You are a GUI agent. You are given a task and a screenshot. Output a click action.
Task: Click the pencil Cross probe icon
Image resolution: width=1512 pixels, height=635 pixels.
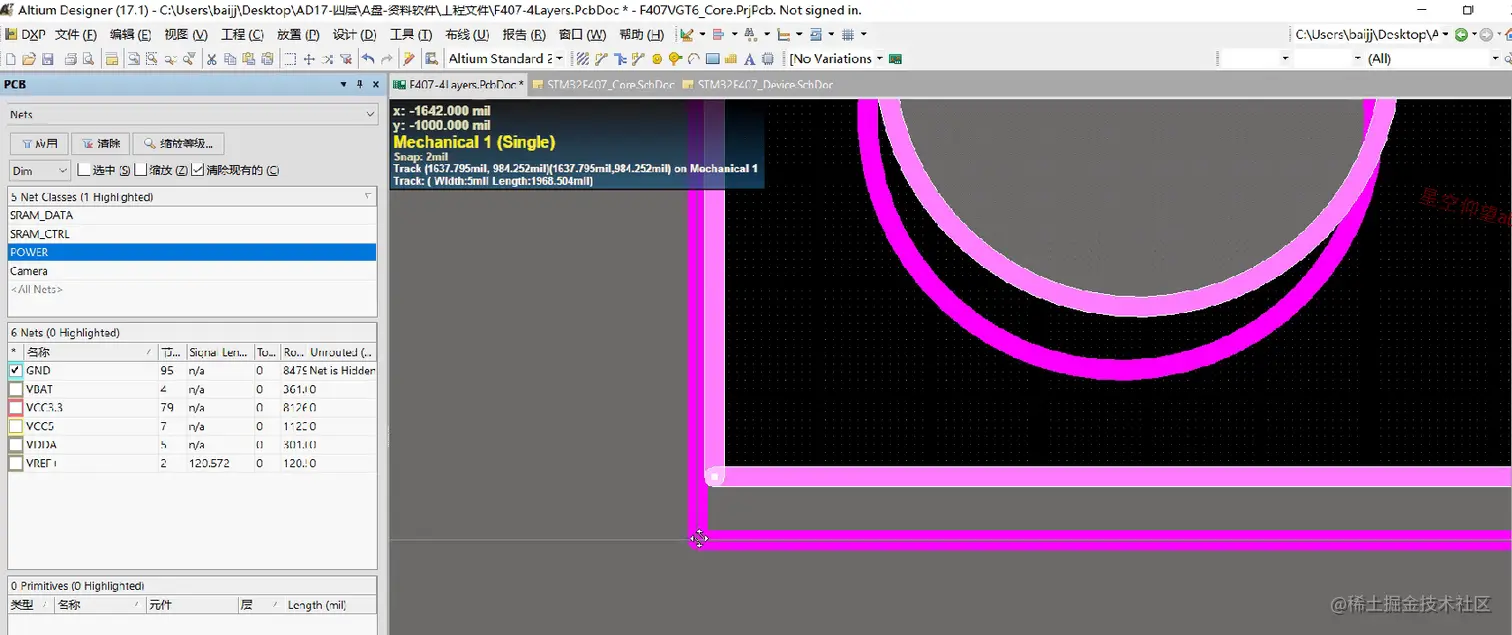click(409, 59)
